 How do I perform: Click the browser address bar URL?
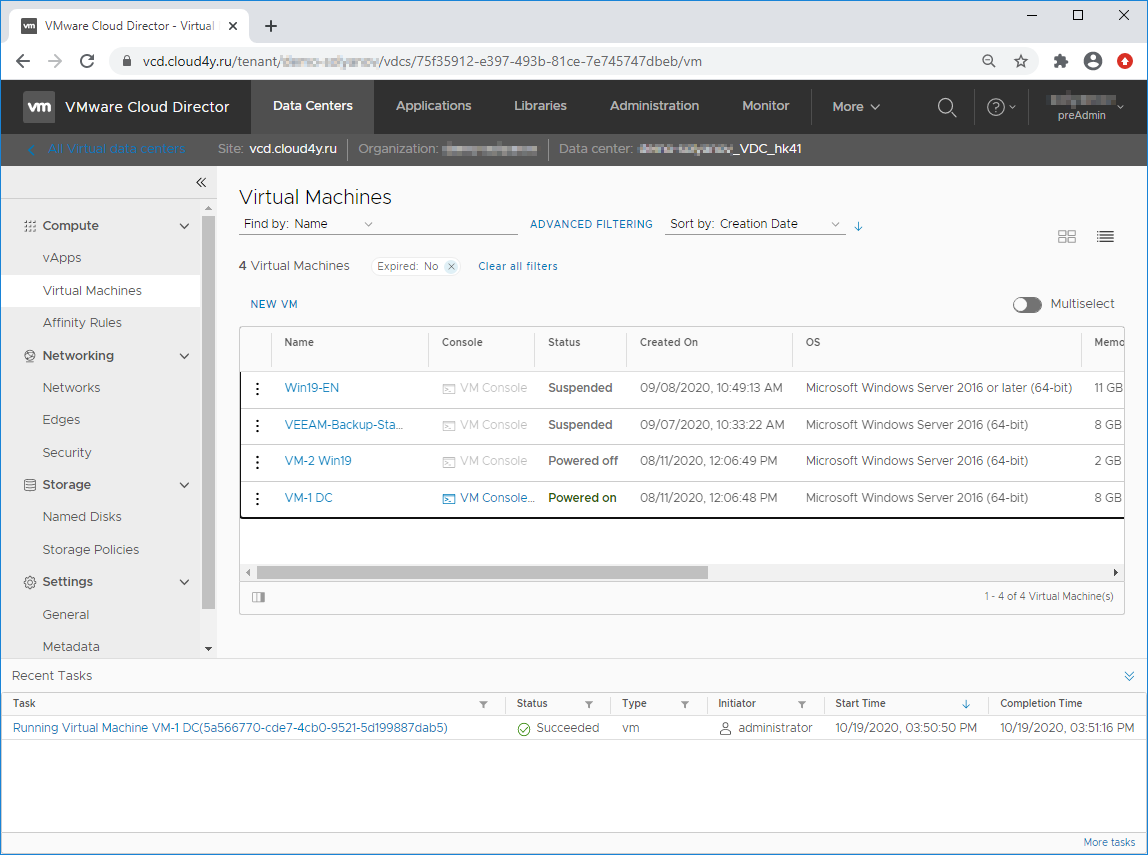coord(422,61)
